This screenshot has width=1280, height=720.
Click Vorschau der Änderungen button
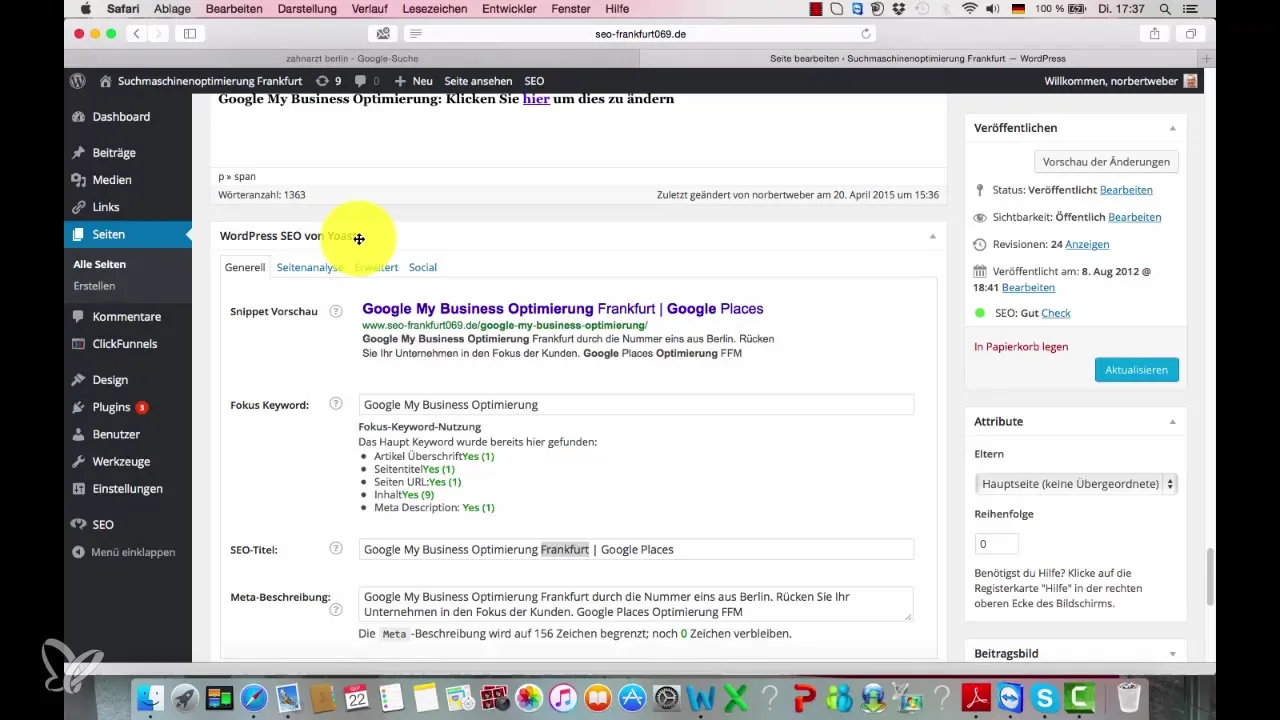(x=1106, y=162)
